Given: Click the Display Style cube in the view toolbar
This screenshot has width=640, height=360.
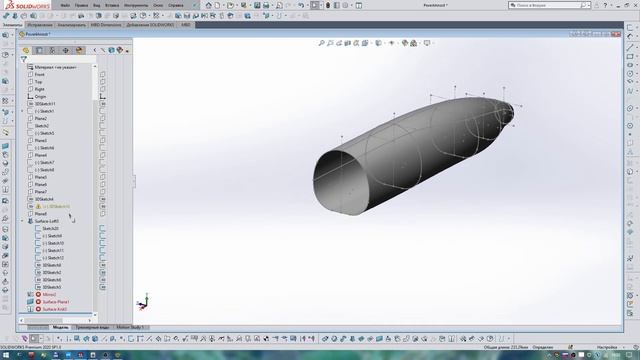Looking at the screenshot, I should pos(378,43).
